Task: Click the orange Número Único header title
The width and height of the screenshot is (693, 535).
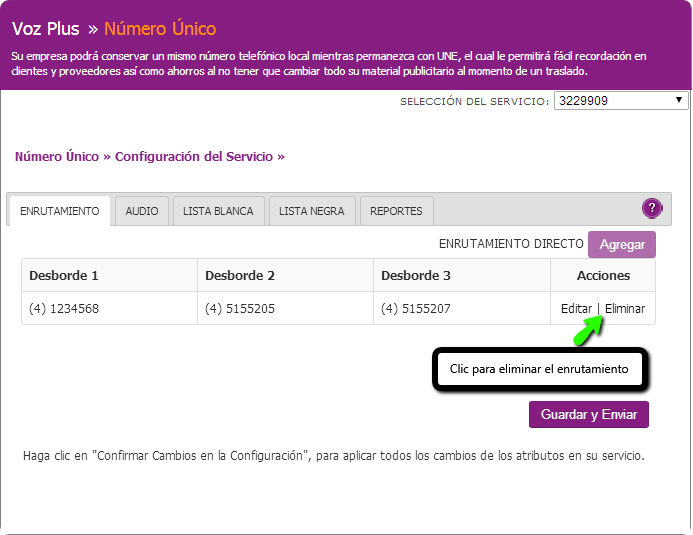Action: [x=160, y=29]
